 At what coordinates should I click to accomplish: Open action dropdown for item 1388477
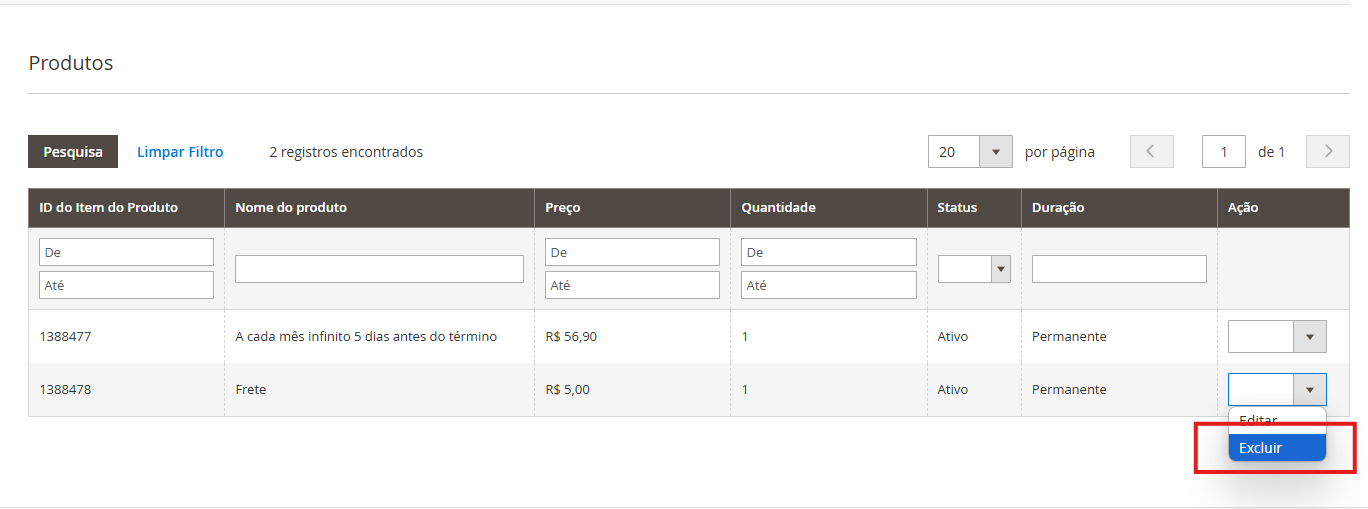(1277, 337)
